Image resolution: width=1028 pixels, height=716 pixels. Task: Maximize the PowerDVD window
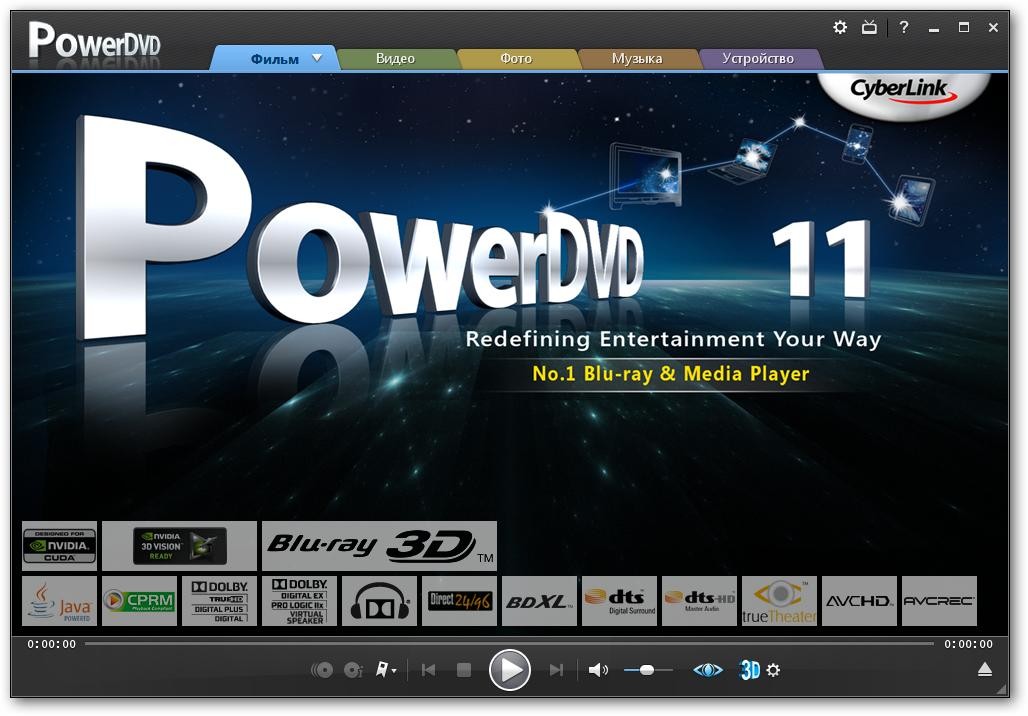964,28
